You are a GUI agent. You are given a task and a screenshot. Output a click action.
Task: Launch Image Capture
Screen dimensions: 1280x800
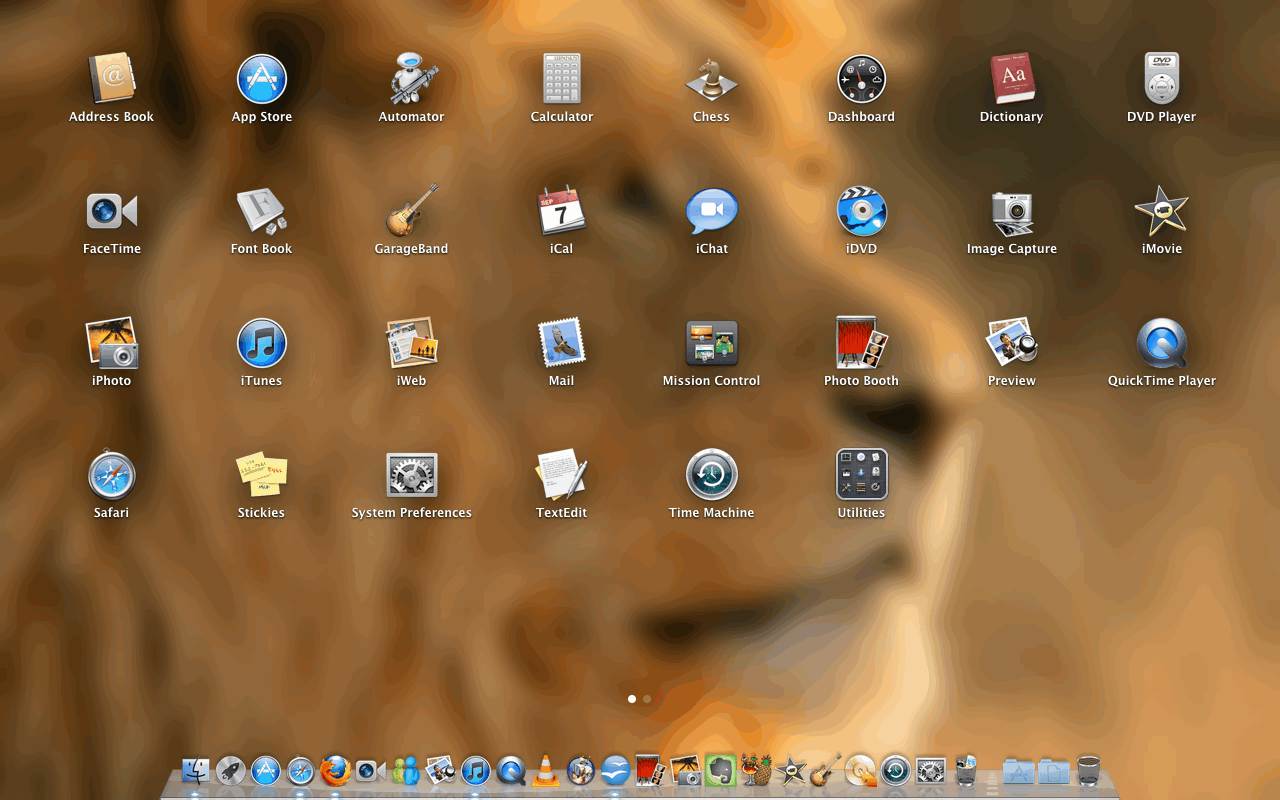[1011, 211]
